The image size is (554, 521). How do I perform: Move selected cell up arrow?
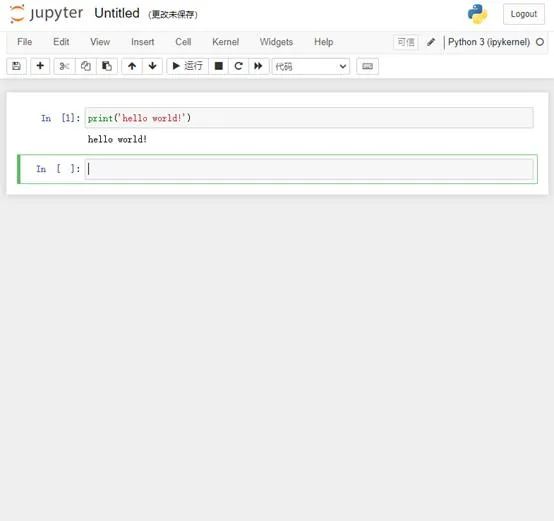click(x=132, y=66)
